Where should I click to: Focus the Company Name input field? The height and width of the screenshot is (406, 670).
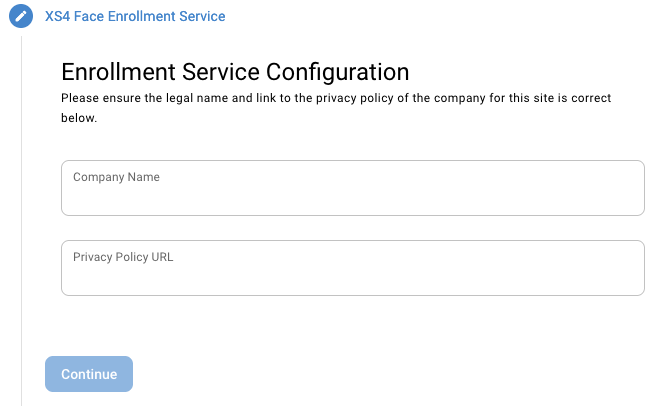[x=353, y=188]
